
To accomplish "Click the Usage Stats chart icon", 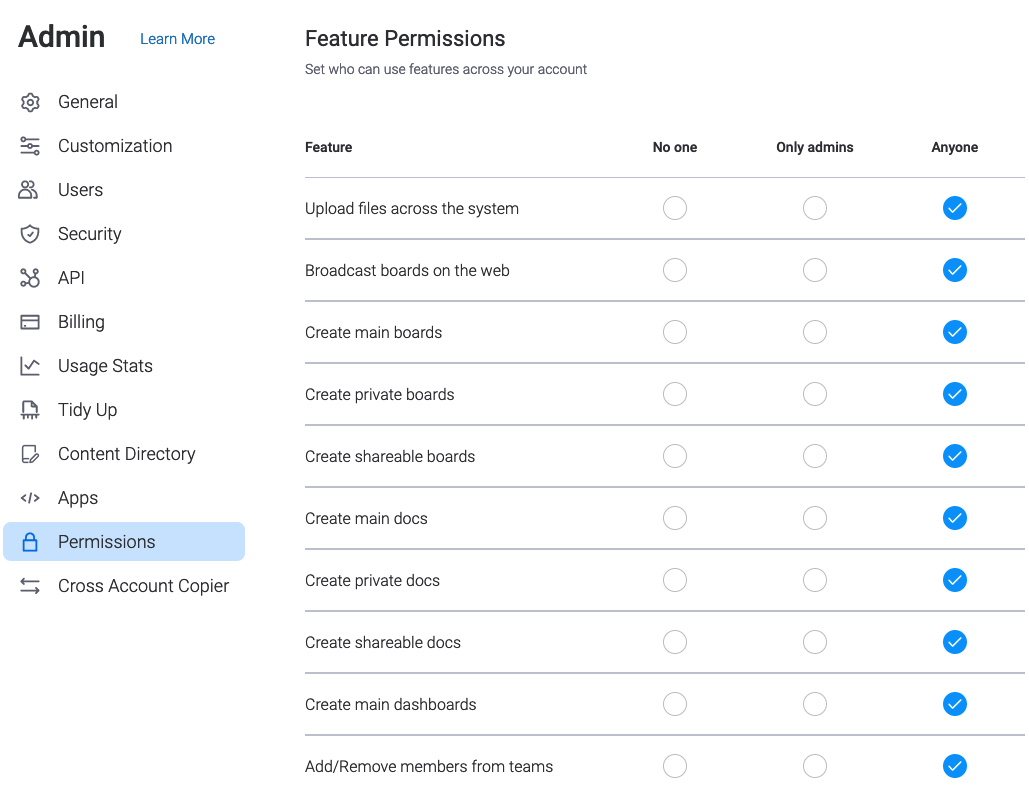I will coord(30,366).
